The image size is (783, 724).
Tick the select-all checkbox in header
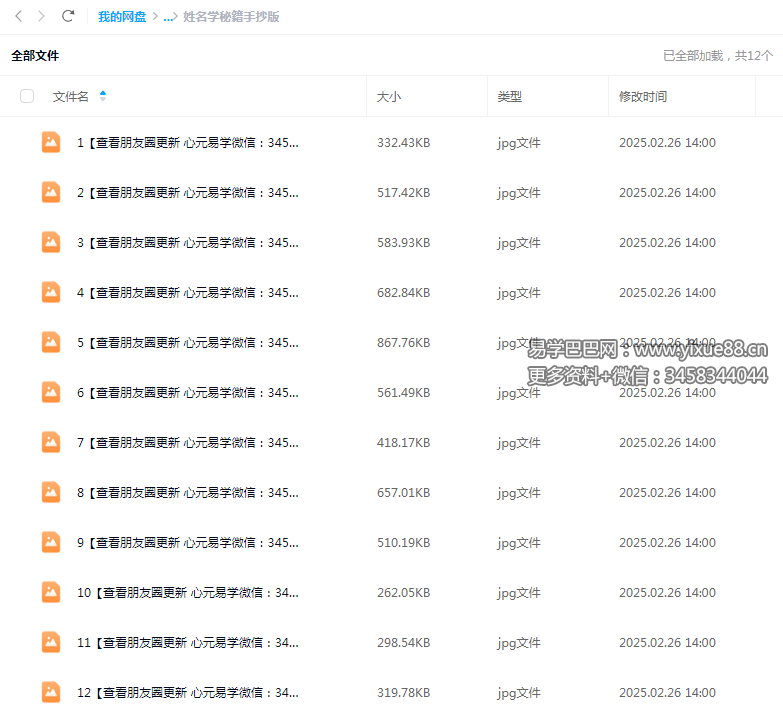[27, 96]
